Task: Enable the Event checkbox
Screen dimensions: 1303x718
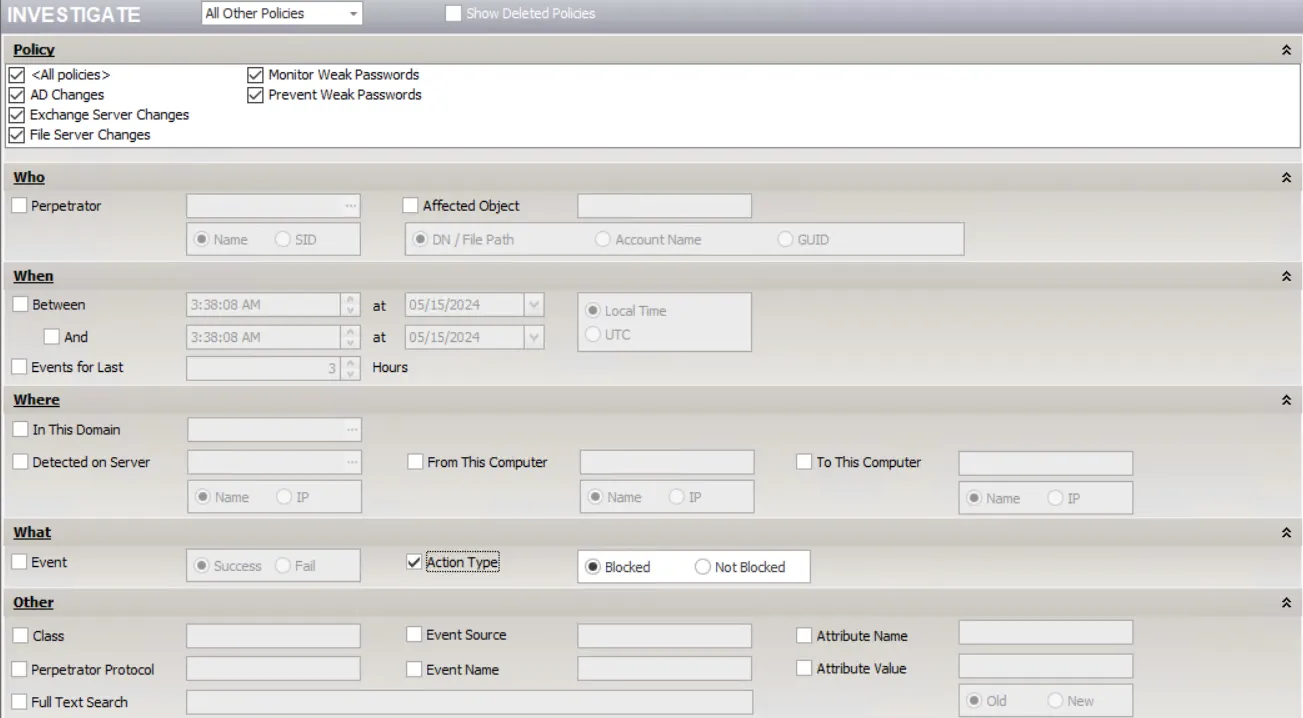Action: pyautogui.click(x=20, y=562)
